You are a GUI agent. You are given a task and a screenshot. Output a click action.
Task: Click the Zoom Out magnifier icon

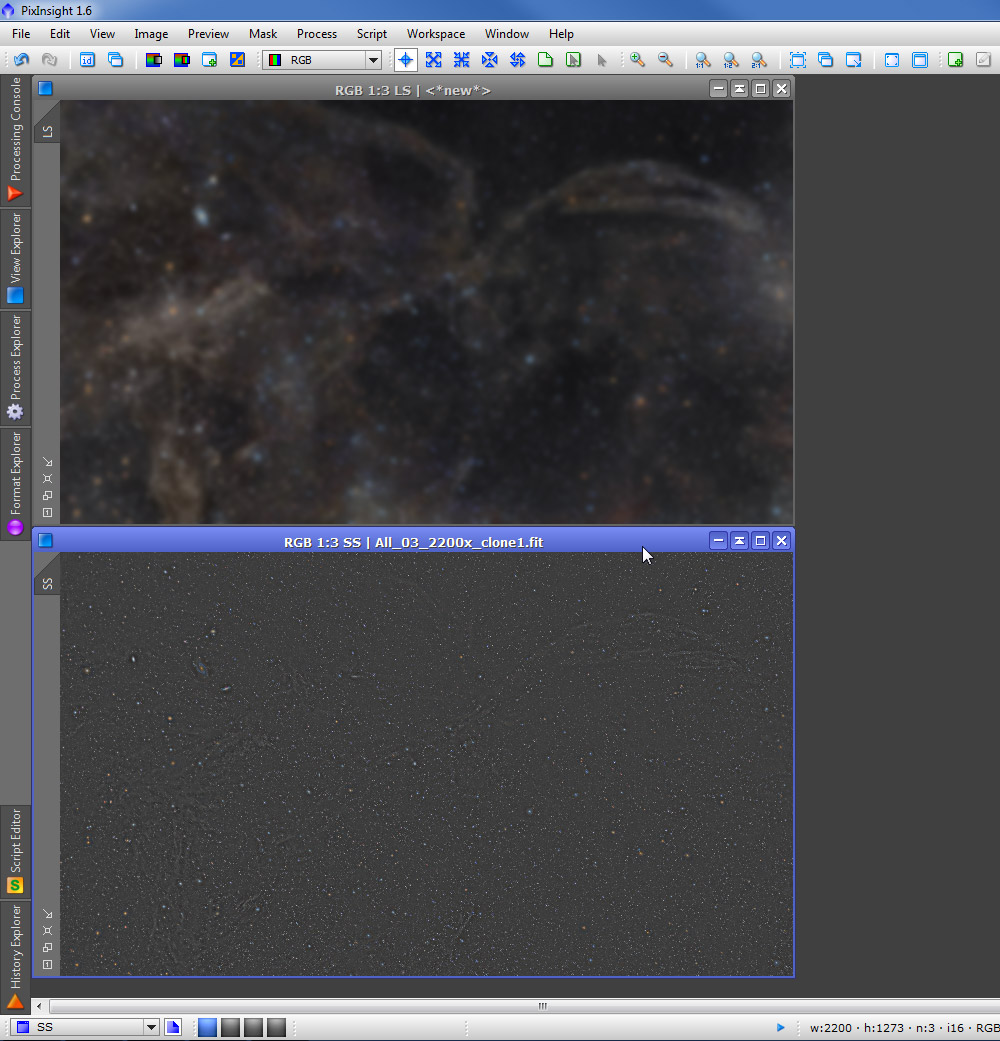[665, 60]
